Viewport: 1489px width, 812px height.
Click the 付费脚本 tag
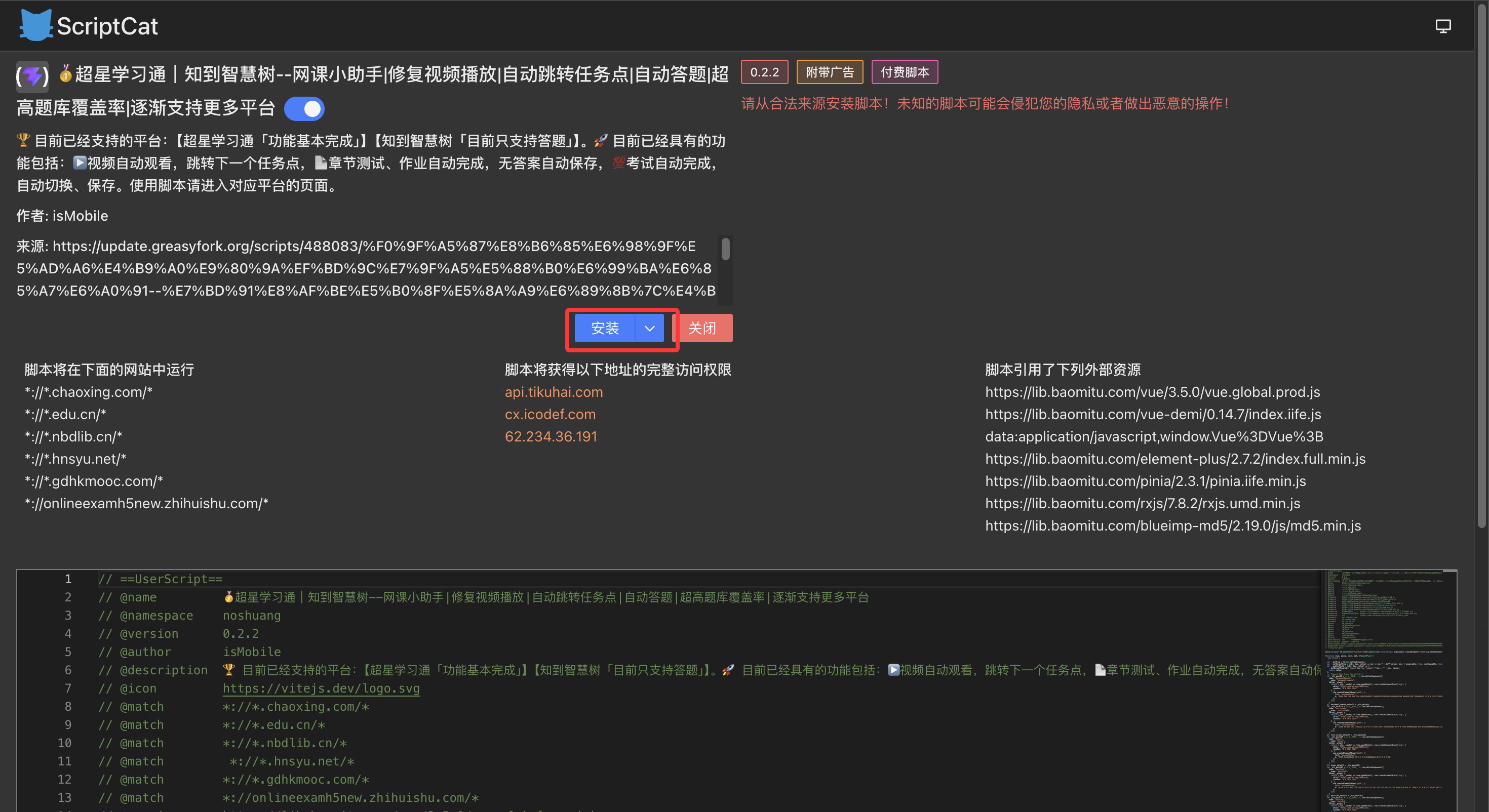pyautogui.click(x=905, y=72)
